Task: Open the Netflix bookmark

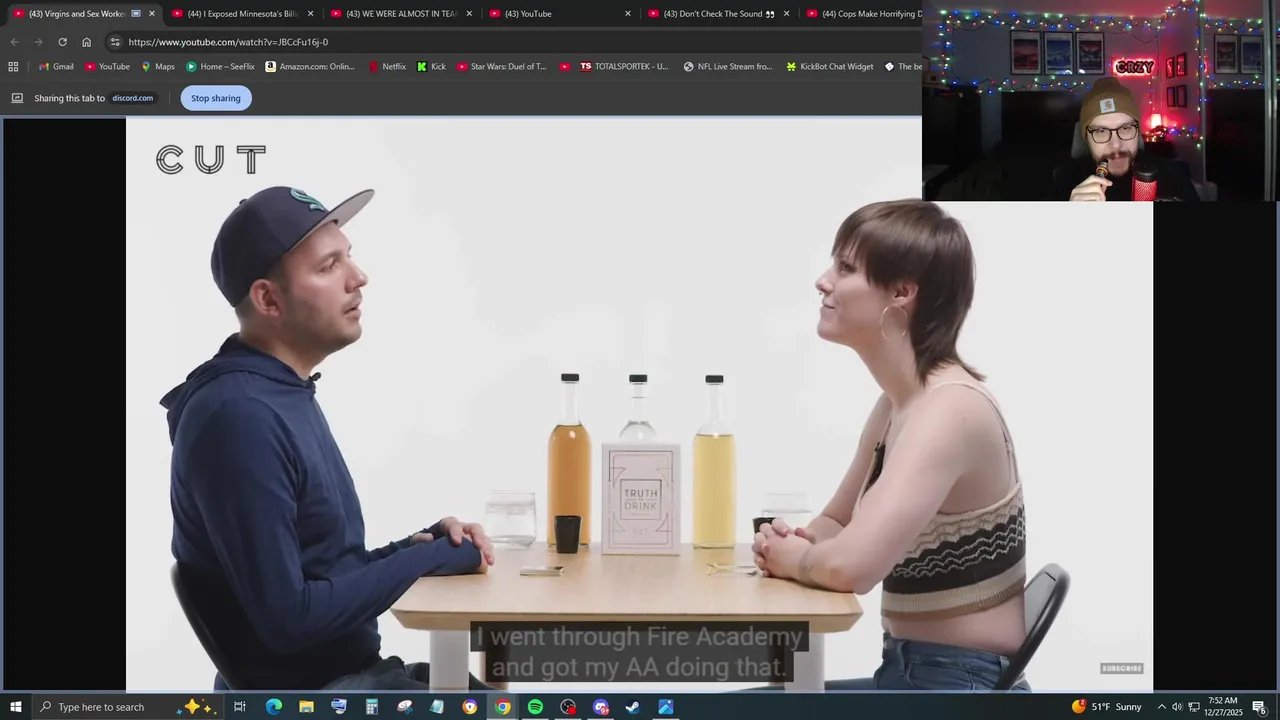Action: click(387, 67)
